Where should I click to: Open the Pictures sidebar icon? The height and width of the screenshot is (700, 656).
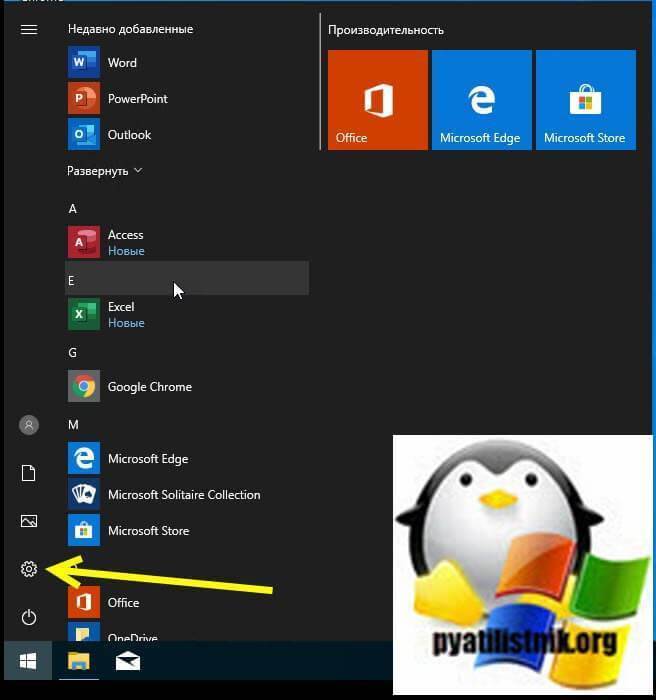click(29, 521)
